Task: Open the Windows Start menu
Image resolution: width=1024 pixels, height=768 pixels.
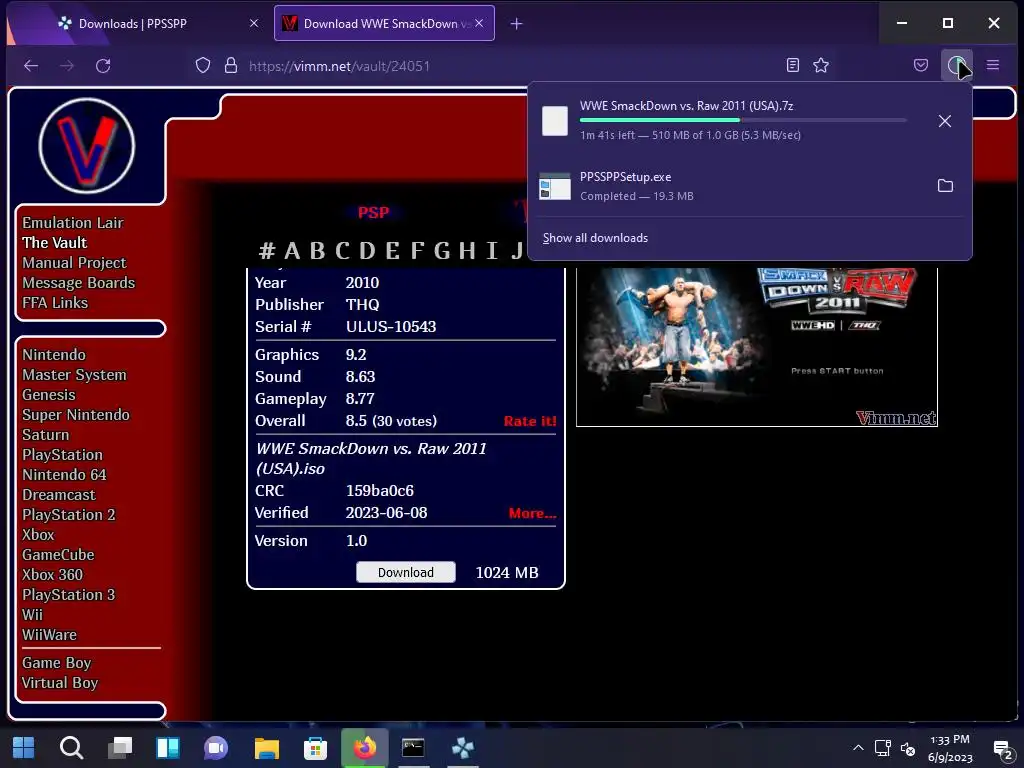Action: 24,748
